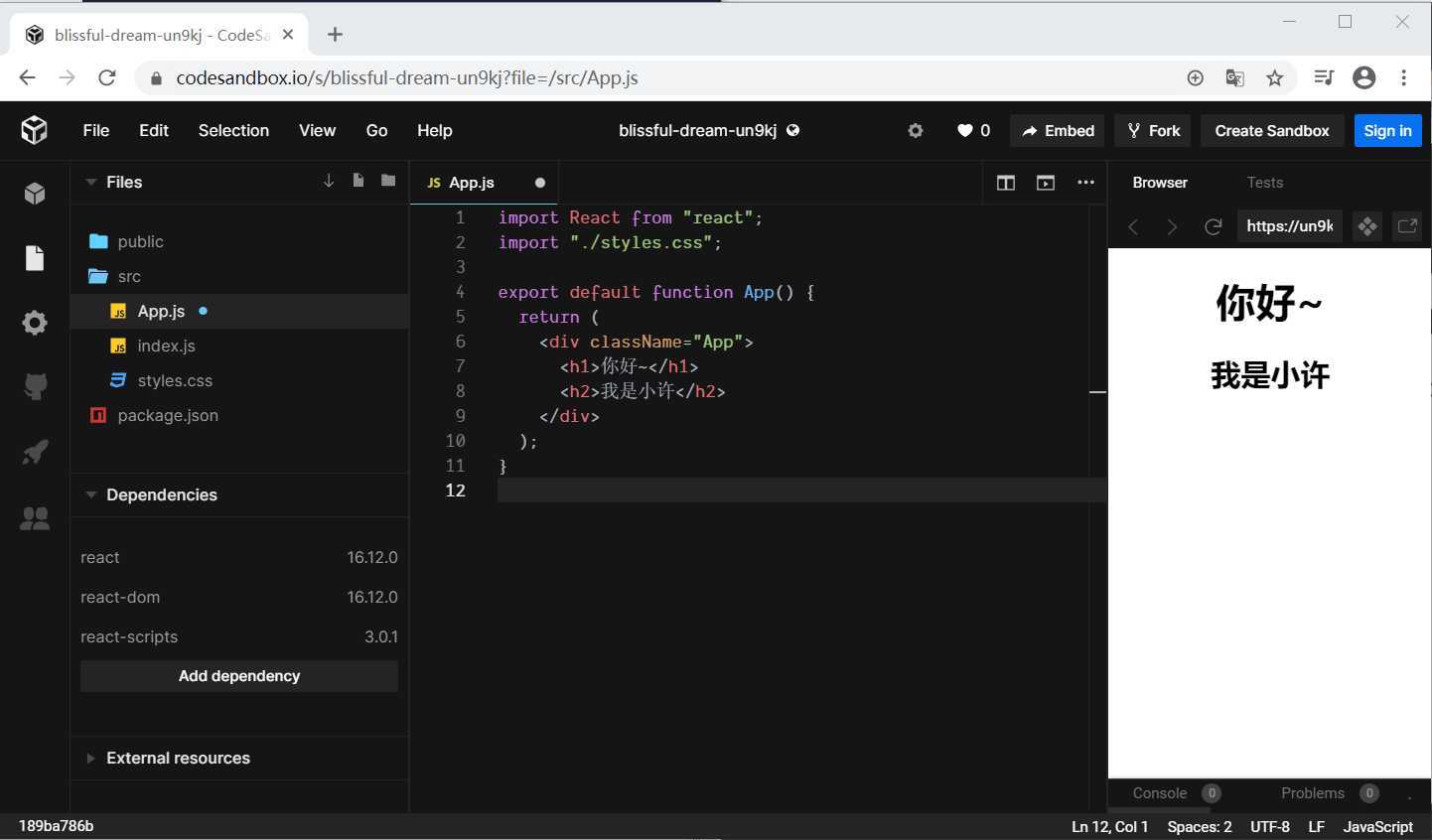Click Add dependency button
Image resolution: width=1432 pixels, height=840 pixels.
point(239,676)
